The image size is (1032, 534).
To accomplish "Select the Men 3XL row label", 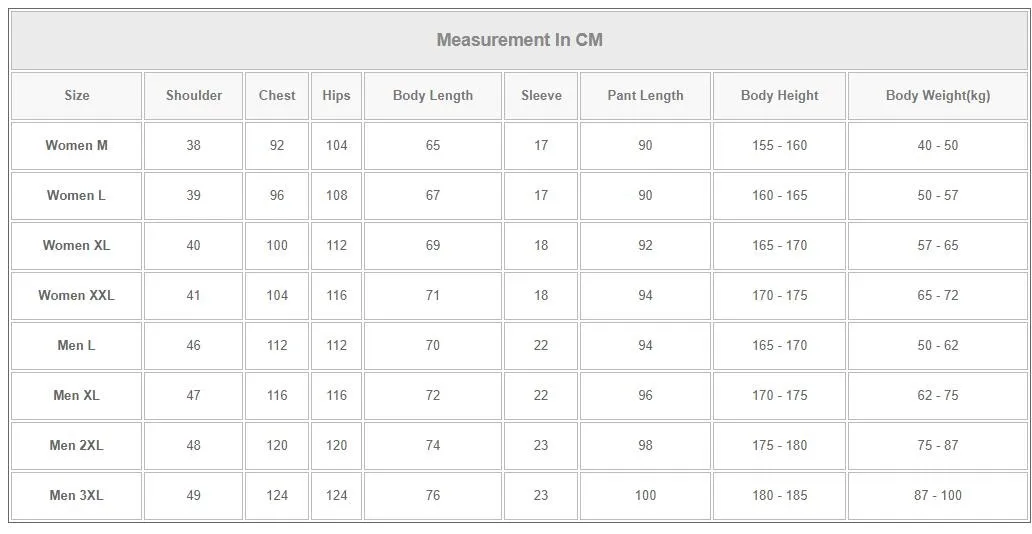I will pos(77,496).
